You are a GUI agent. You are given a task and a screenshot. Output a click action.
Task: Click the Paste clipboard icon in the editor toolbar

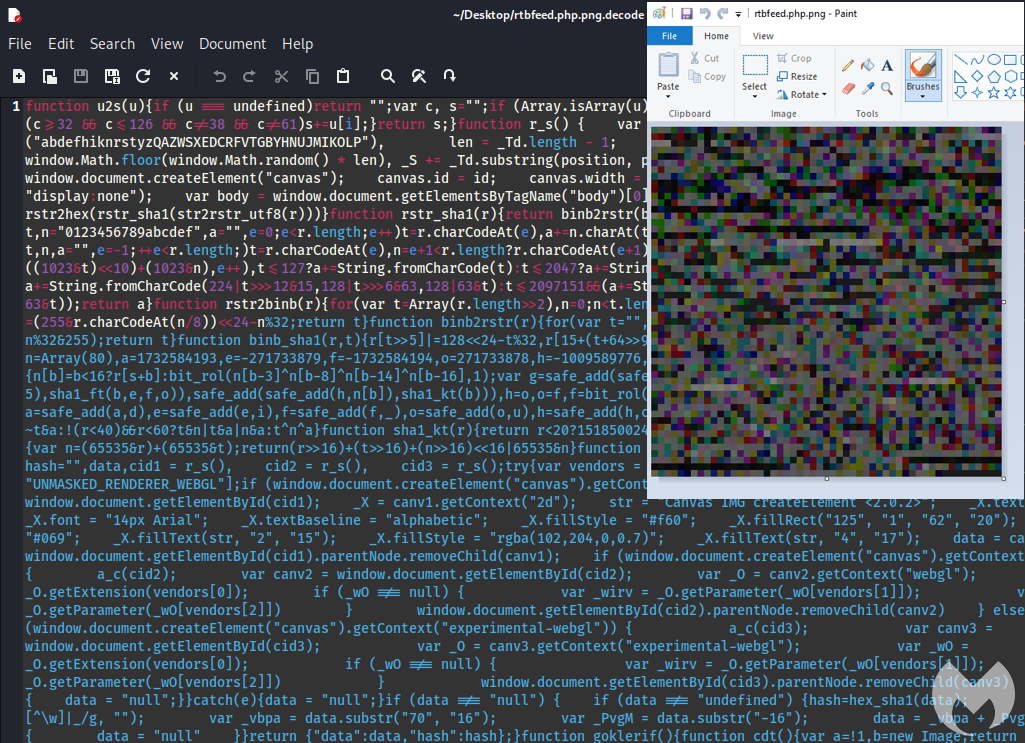click(x=343, y=76)
